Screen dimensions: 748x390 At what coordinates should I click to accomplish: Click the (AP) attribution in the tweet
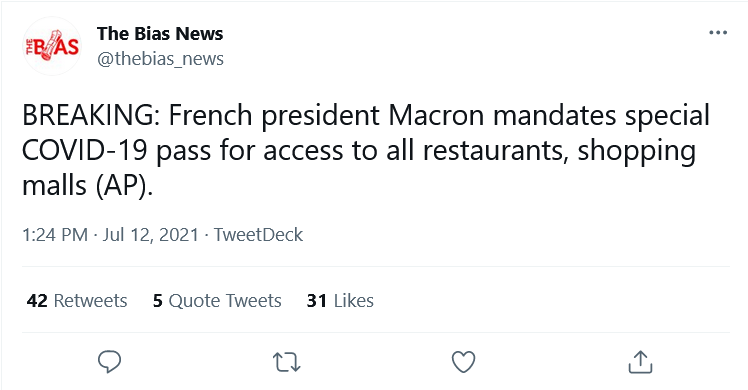(121, 185)
